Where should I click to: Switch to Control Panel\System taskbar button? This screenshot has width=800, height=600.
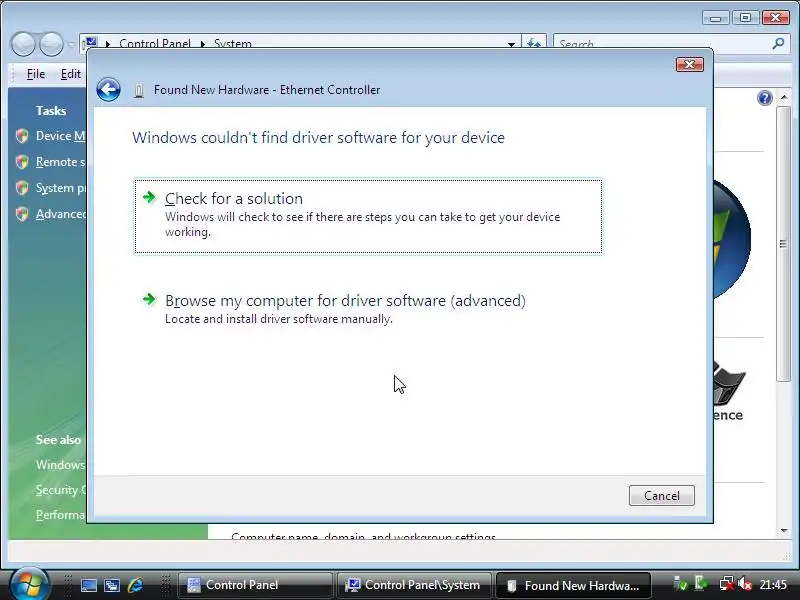click(414, 585)
